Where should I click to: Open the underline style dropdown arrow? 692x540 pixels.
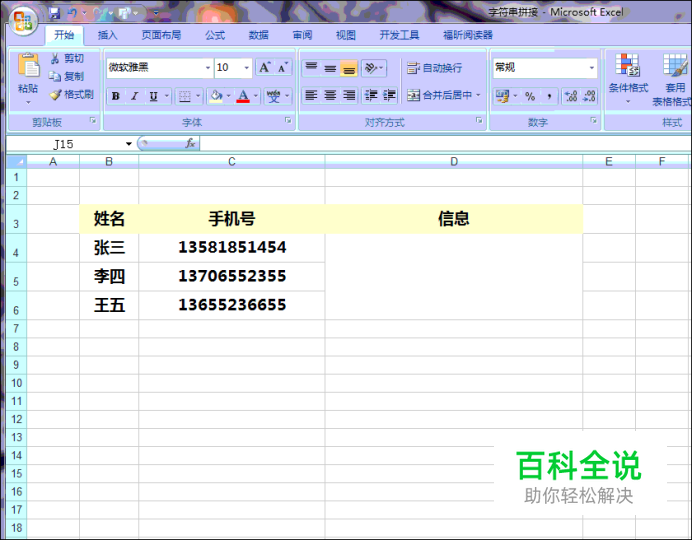[x=167, y=96]
